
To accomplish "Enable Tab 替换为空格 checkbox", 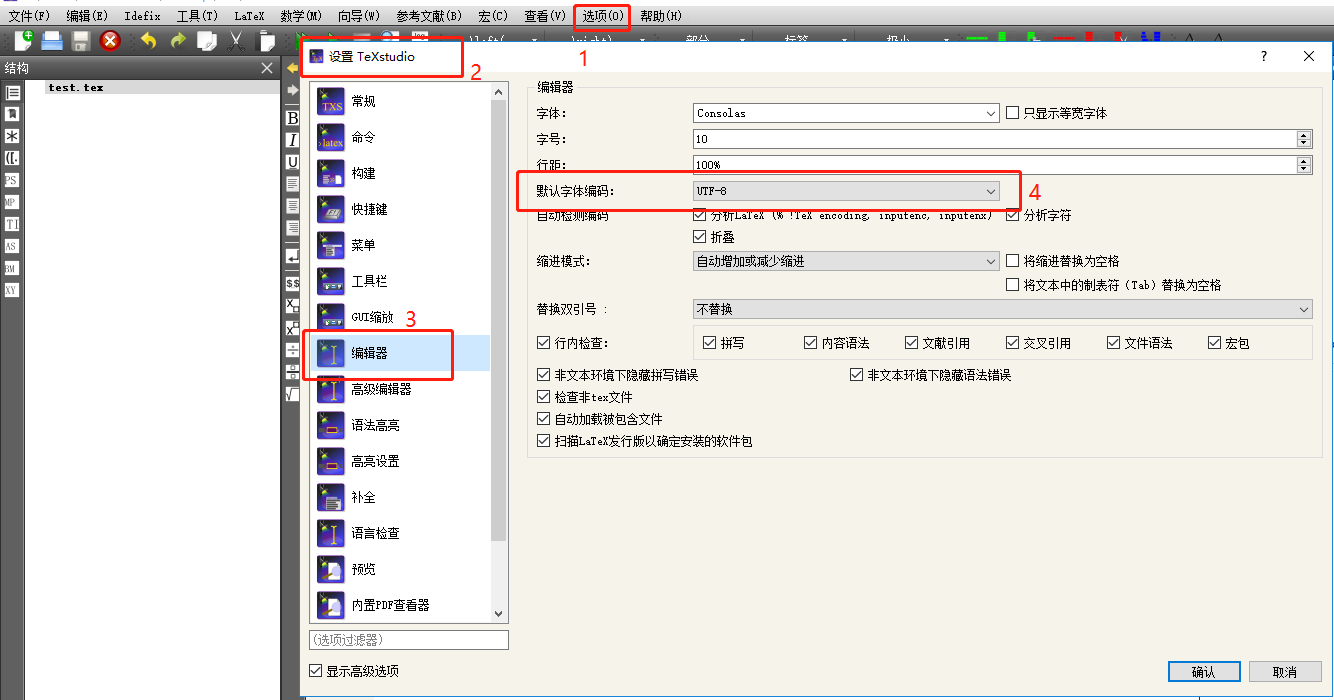I will [1012, 285].
